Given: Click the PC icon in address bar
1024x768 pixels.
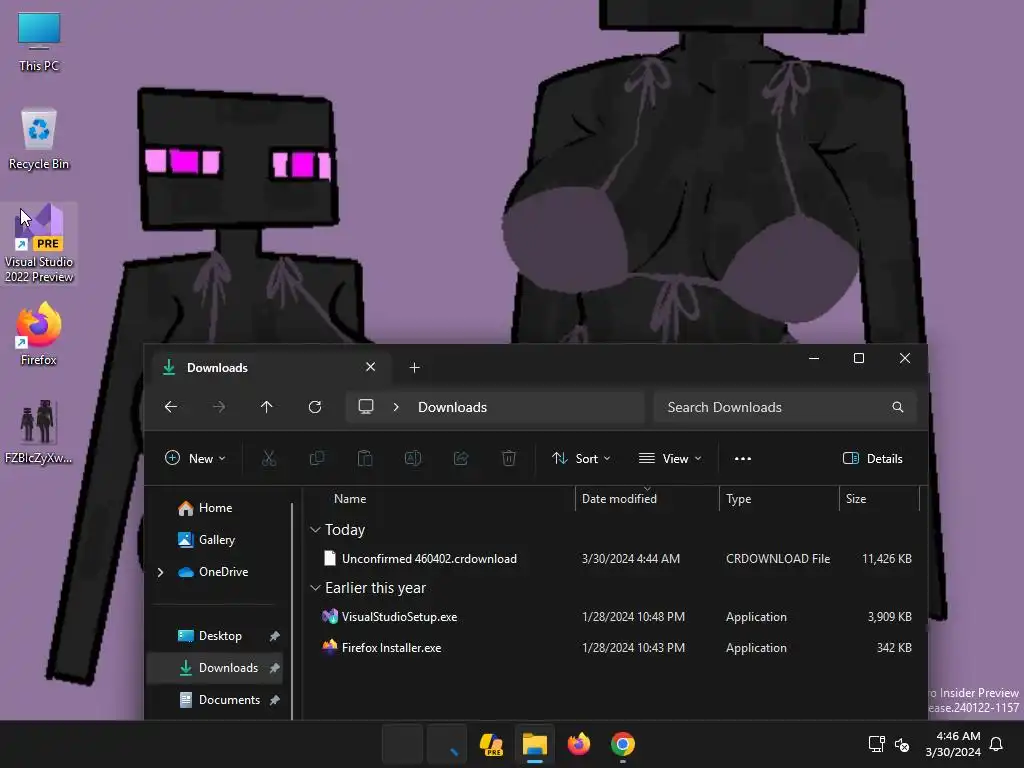Looking at the screenshot, I should coord(366,407).
